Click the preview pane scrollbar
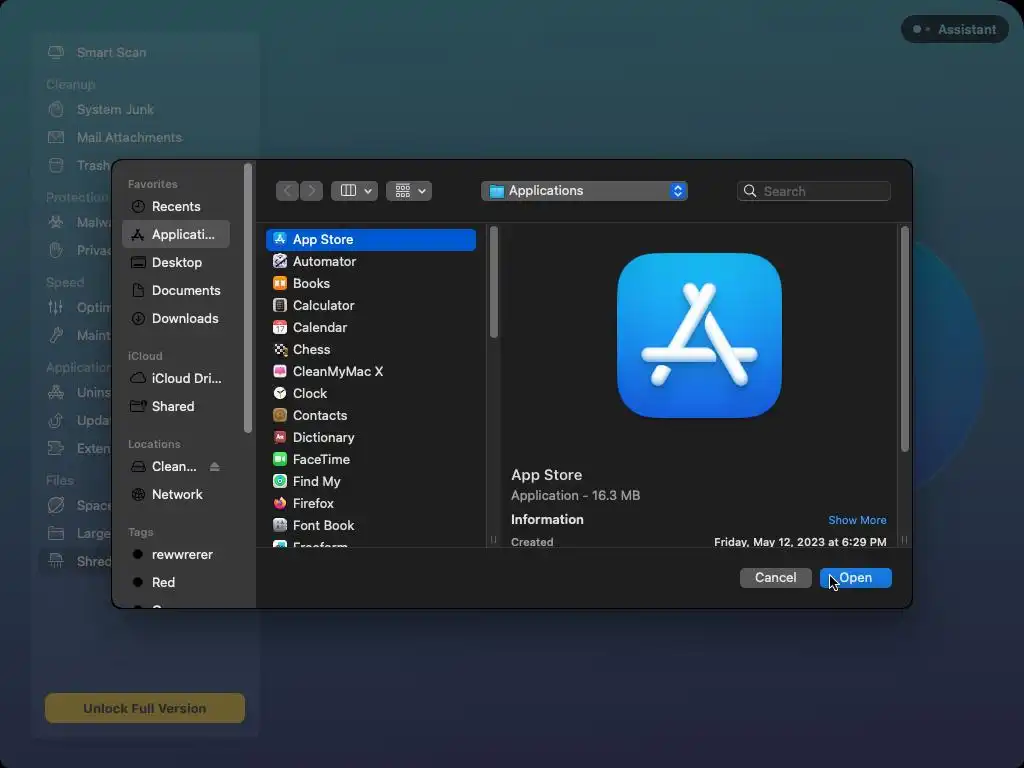This screenshot has height=768, width=1024. click(x=904, y=339)
